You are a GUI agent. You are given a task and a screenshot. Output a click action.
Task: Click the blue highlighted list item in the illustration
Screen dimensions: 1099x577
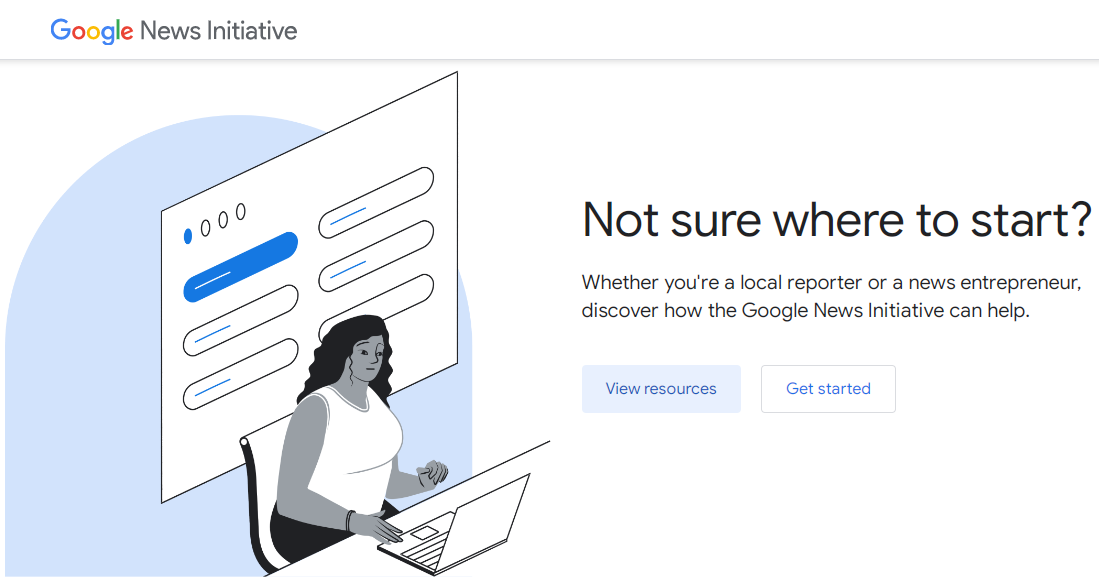click(x=240, y=265)
